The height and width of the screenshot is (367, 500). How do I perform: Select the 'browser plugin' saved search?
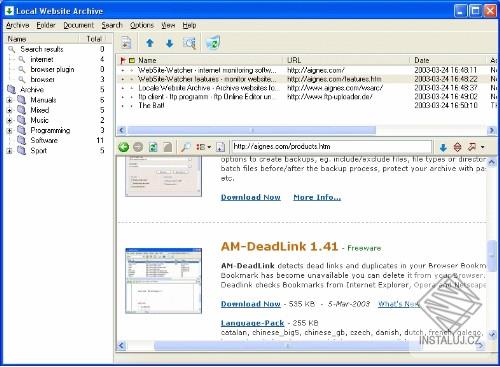[52, 69]
